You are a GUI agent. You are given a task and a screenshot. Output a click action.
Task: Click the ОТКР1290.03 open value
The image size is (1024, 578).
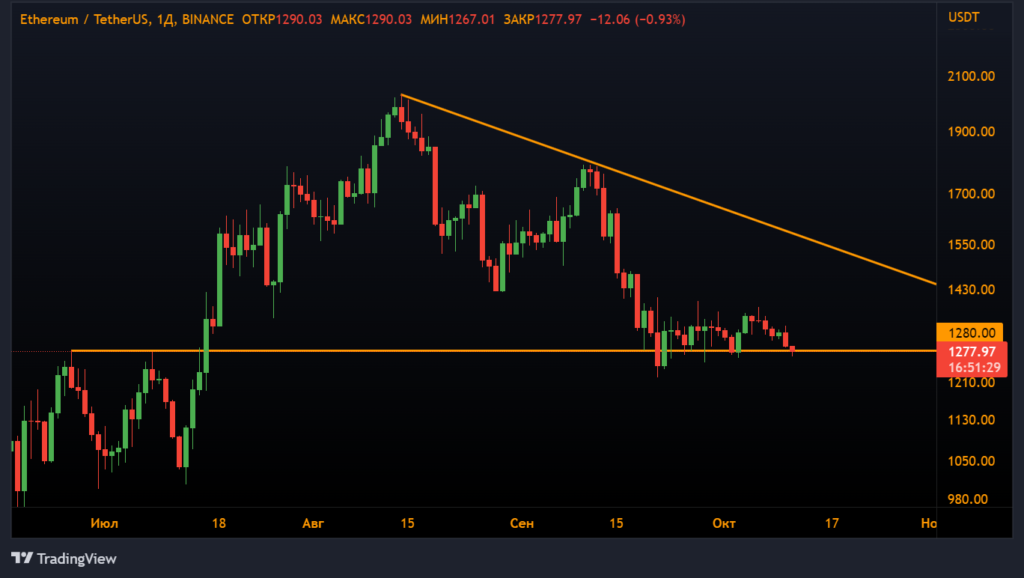282,20
